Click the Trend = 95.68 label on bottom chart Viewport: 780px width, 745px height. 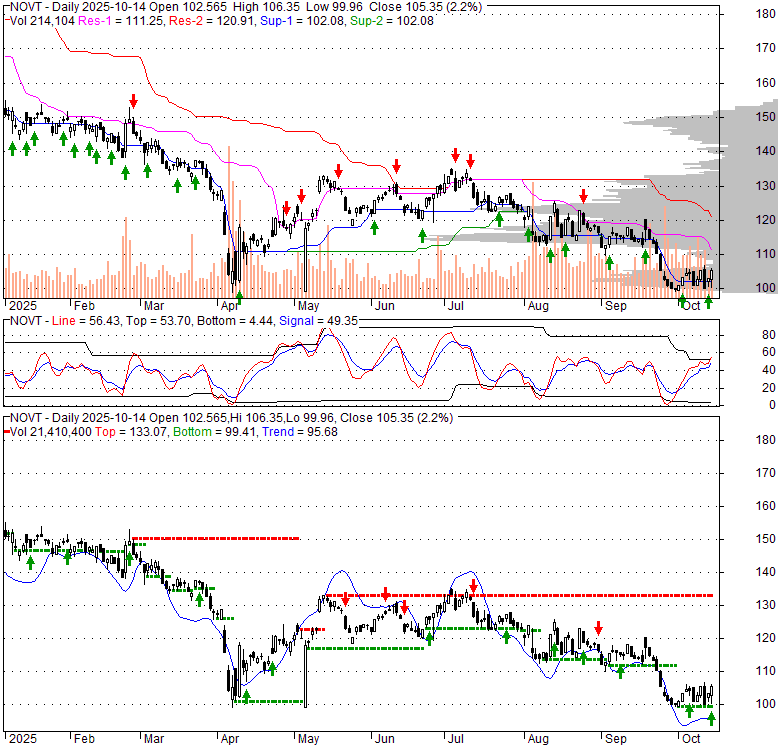pos(300,432)
